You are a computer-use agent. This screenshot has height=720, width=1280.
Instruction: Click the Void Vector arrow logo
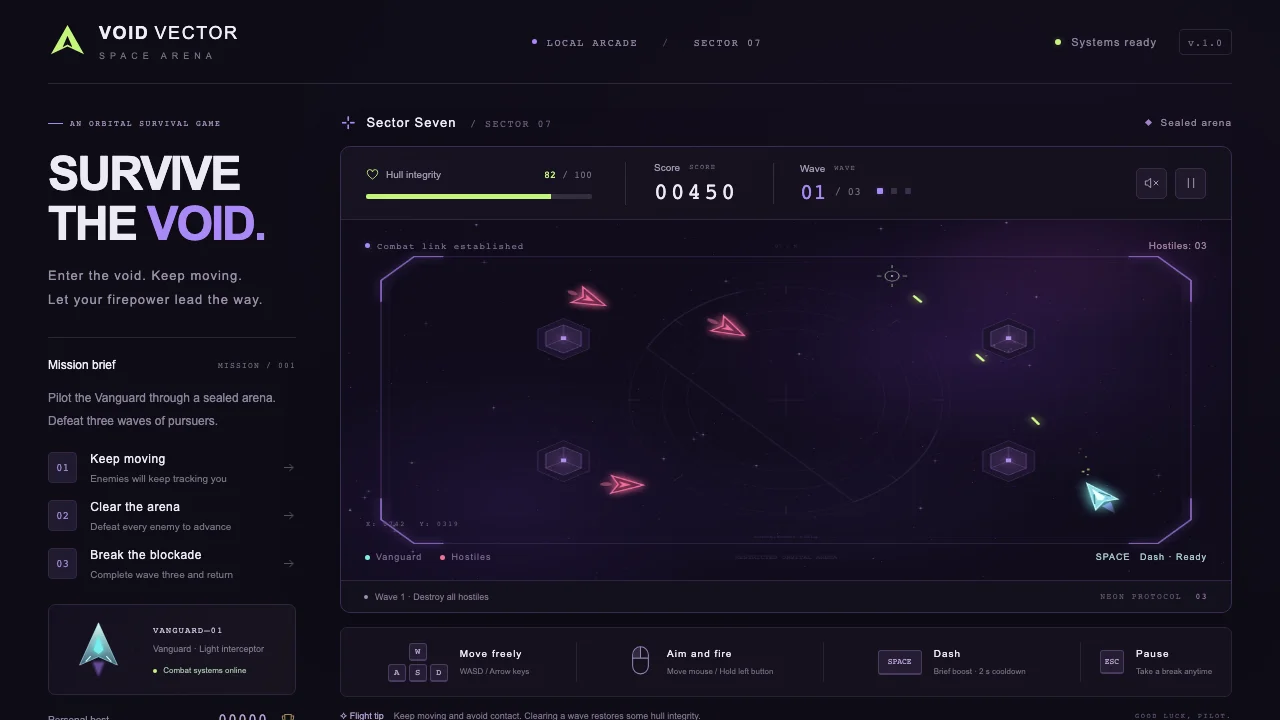[x=67, y=41]
